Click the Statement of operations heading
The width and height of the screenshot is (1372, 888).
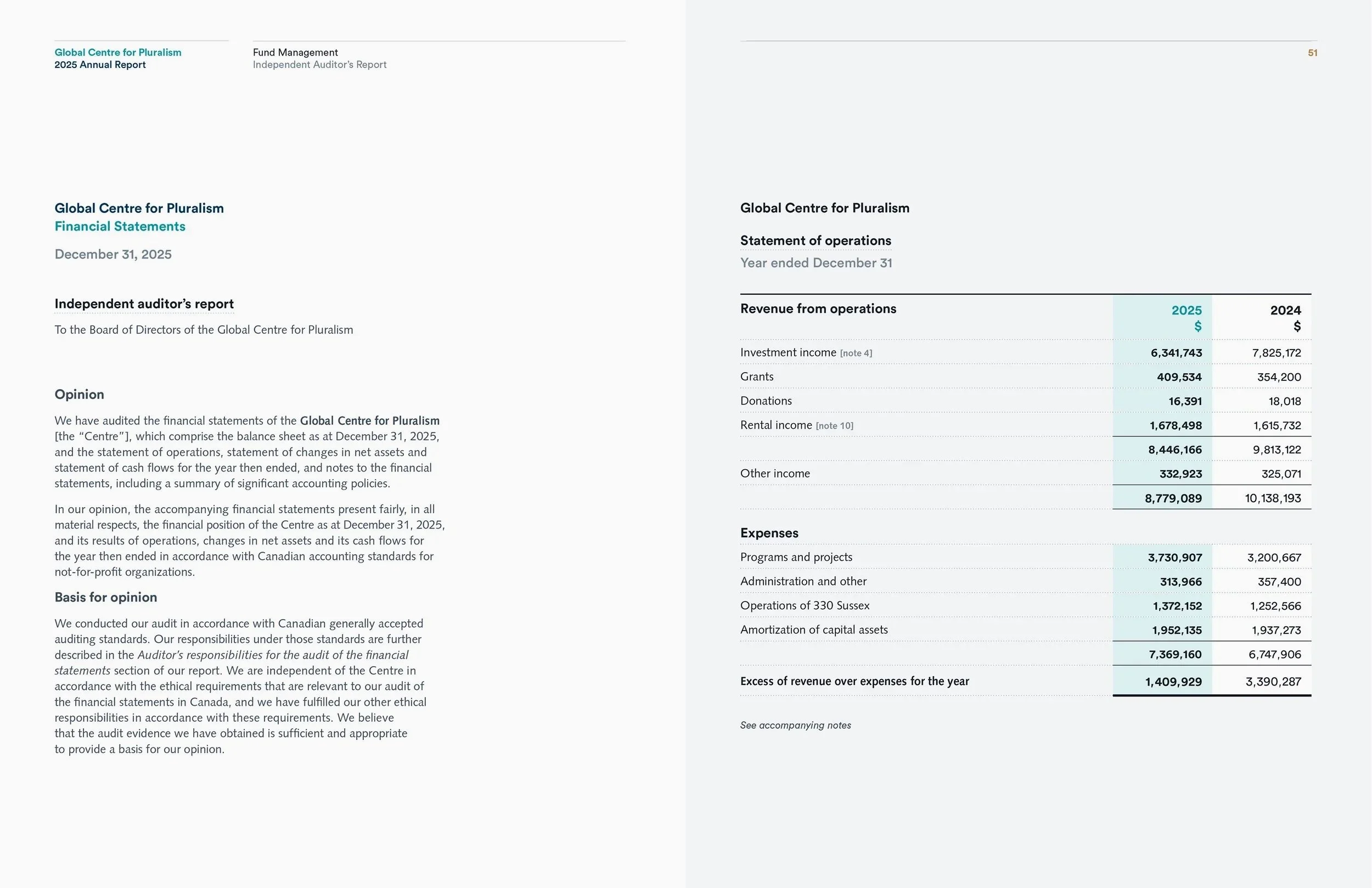816,240
